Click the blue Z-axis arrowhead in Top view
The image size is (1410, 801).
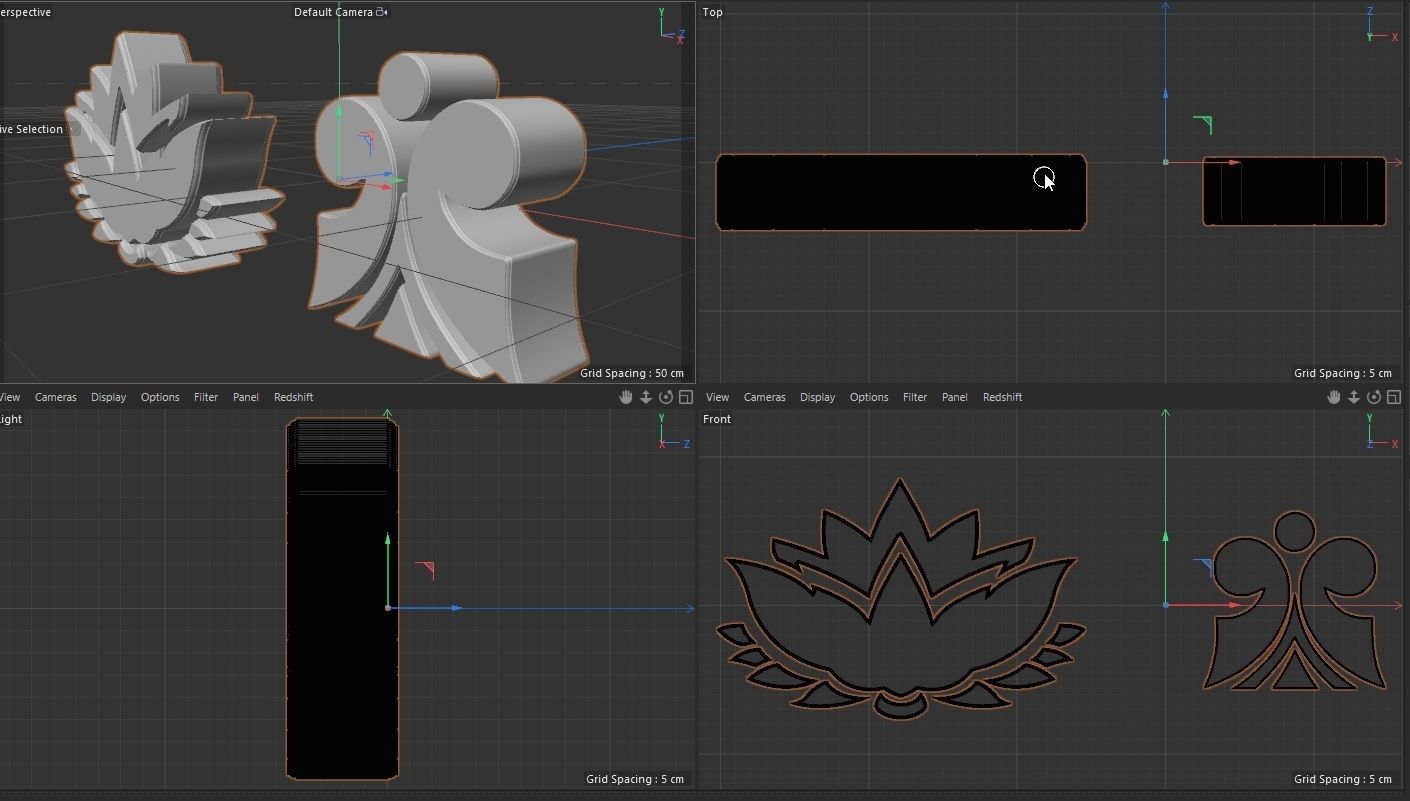1166,94
